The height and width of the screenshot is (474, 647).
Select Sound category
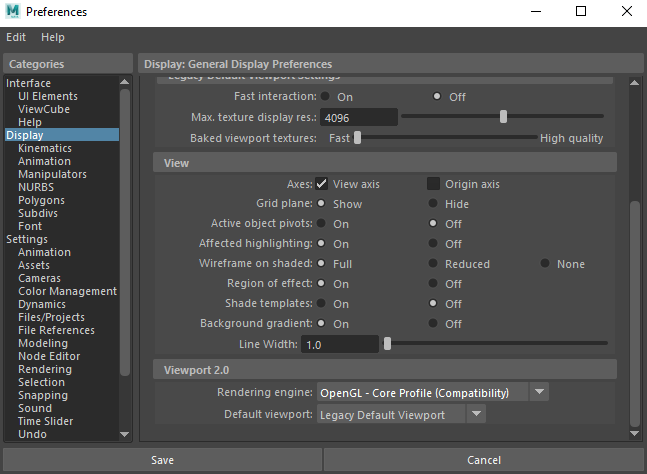point(35,408)
